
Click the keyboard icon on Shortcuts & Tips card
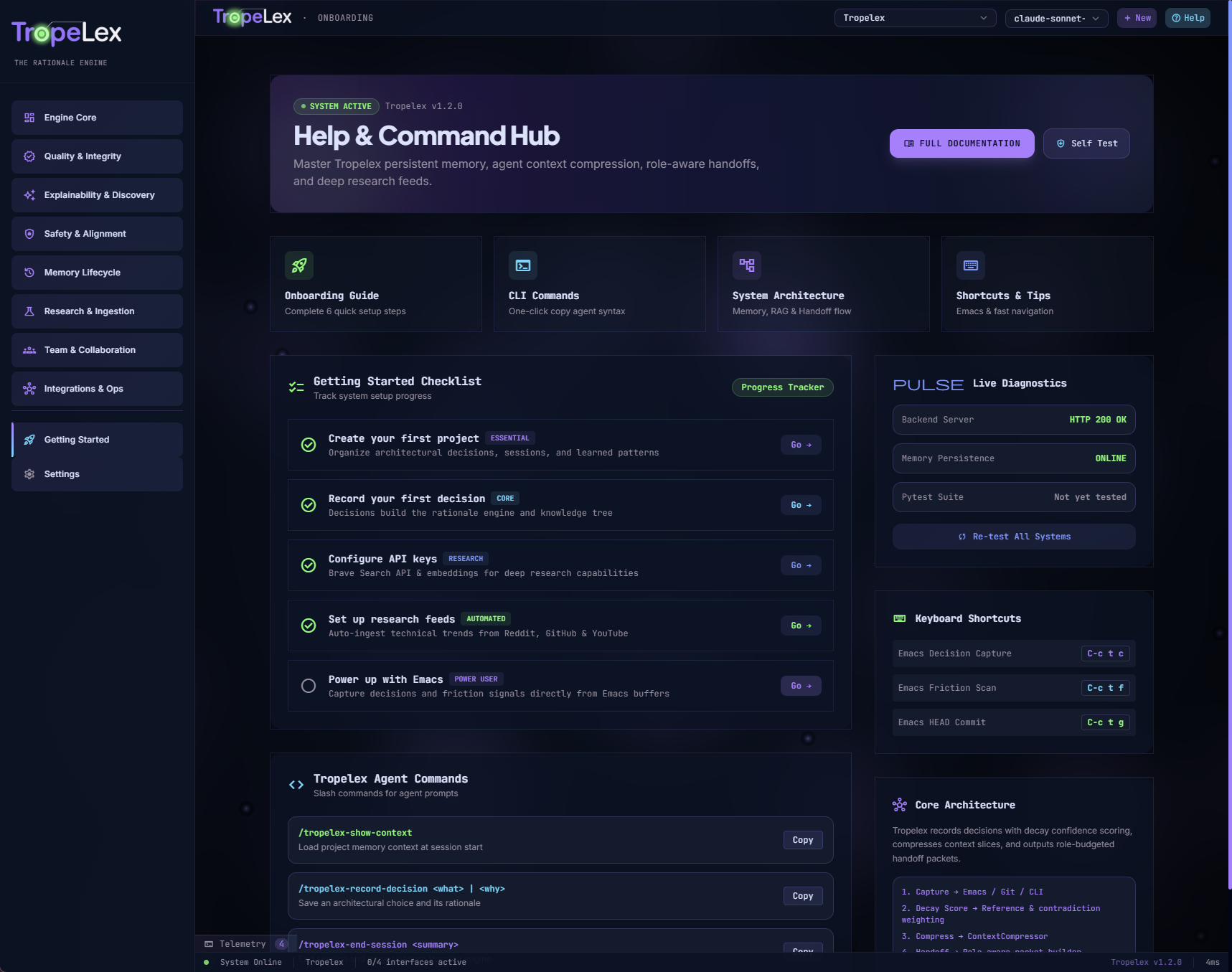pyautogui.click(x=971, y=265)
